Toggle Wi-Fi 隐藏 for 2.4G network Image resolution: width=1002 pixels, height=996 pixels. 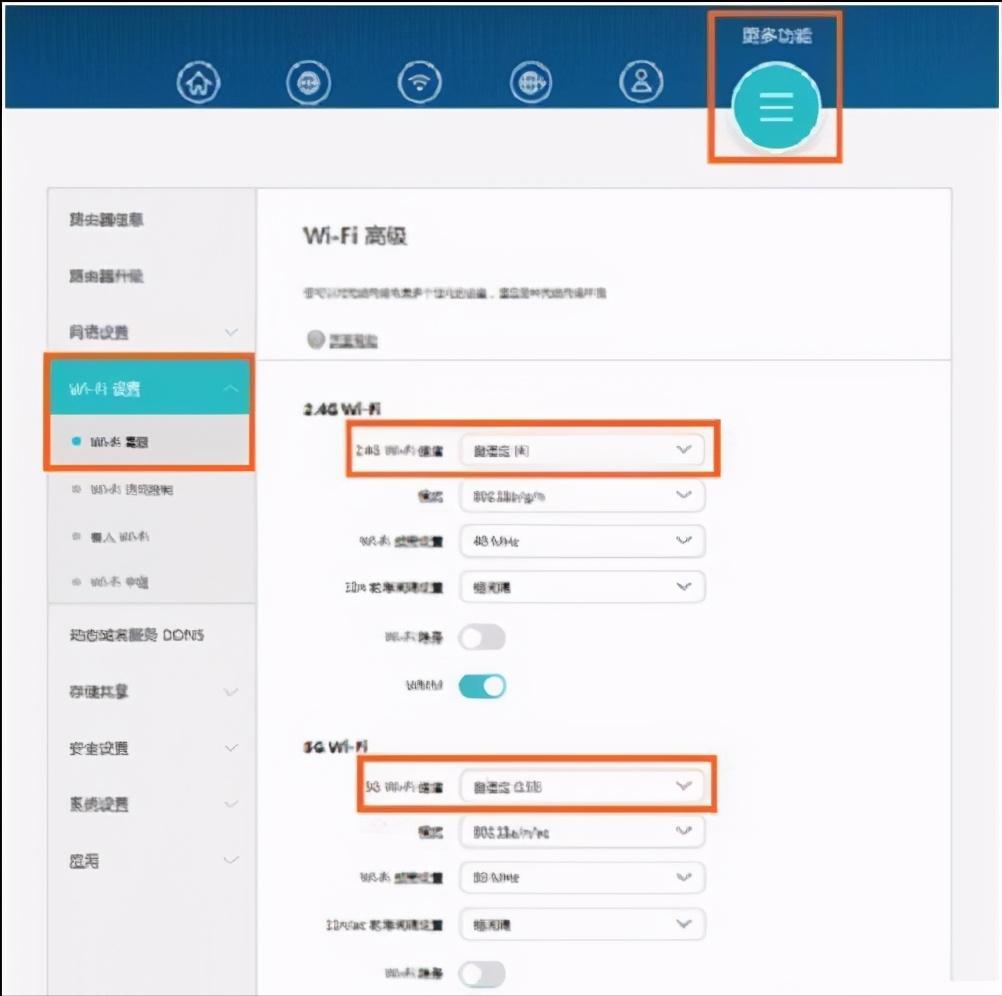483,637
